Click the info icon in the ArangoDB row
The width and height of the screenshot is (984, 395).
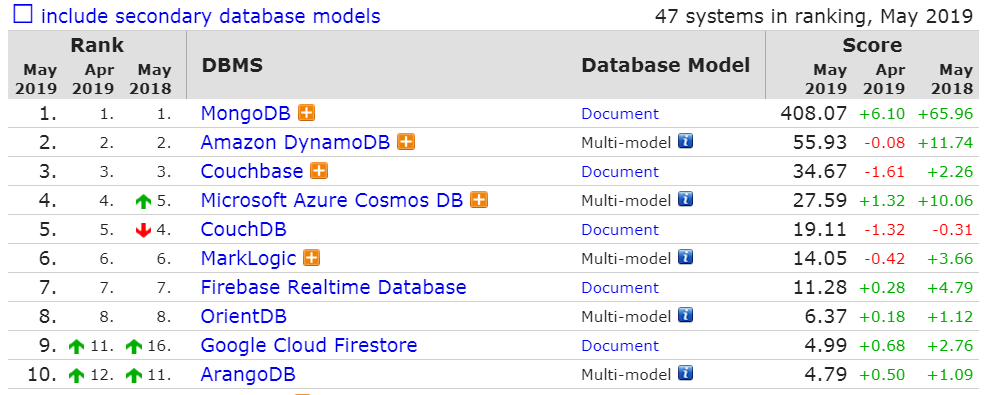[685, 373]
